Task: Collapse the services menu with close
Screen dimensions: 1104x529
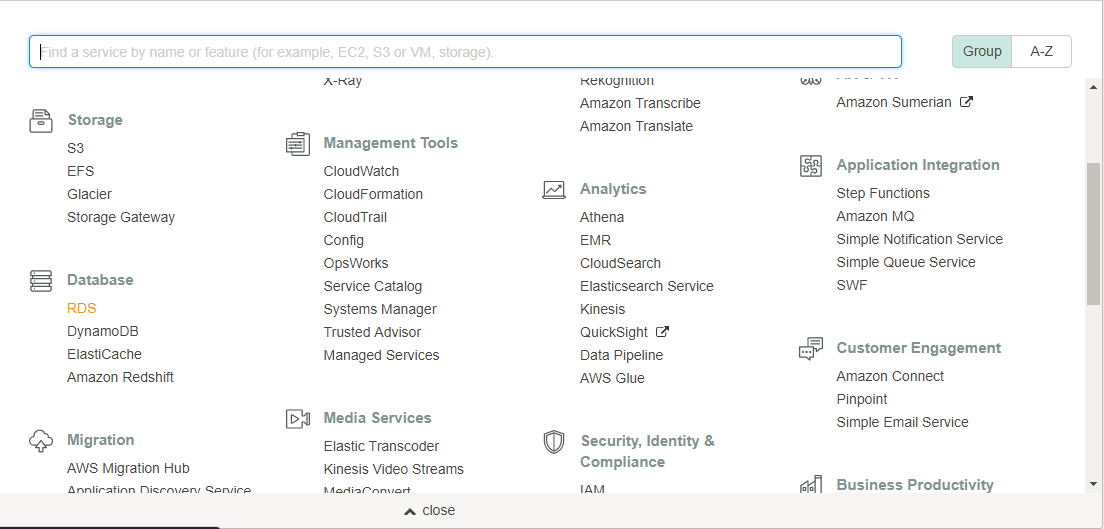Action: 429,510
